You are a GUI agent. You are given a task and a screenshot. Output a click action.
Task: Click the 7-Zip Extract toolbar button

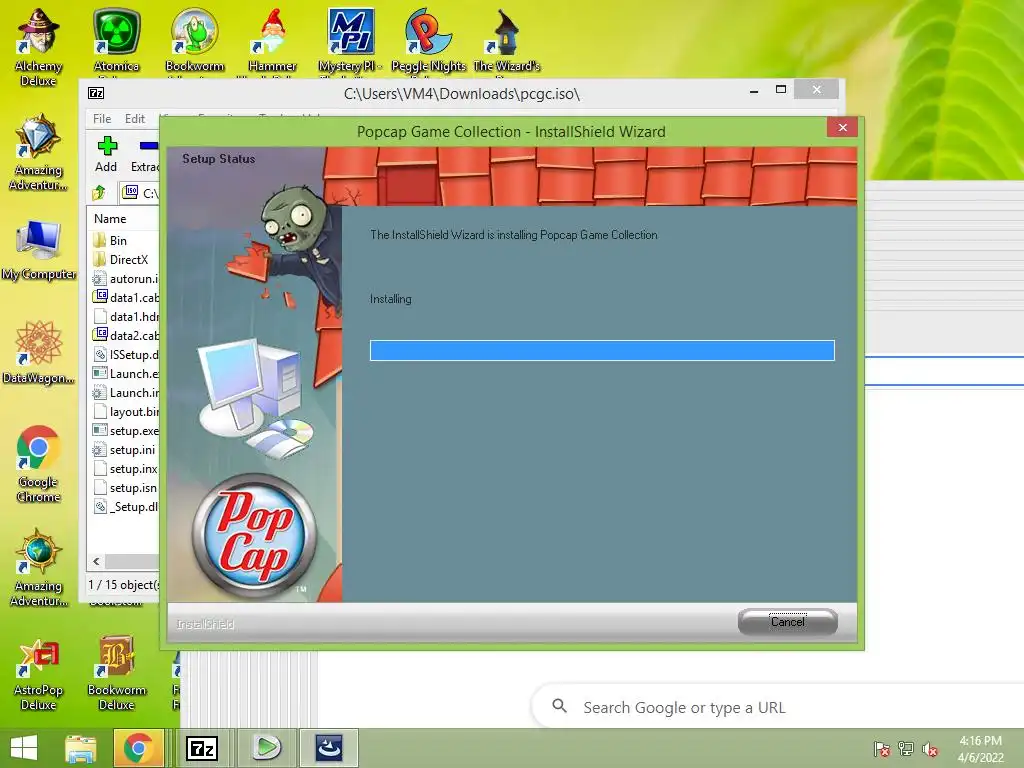[145, 154]
